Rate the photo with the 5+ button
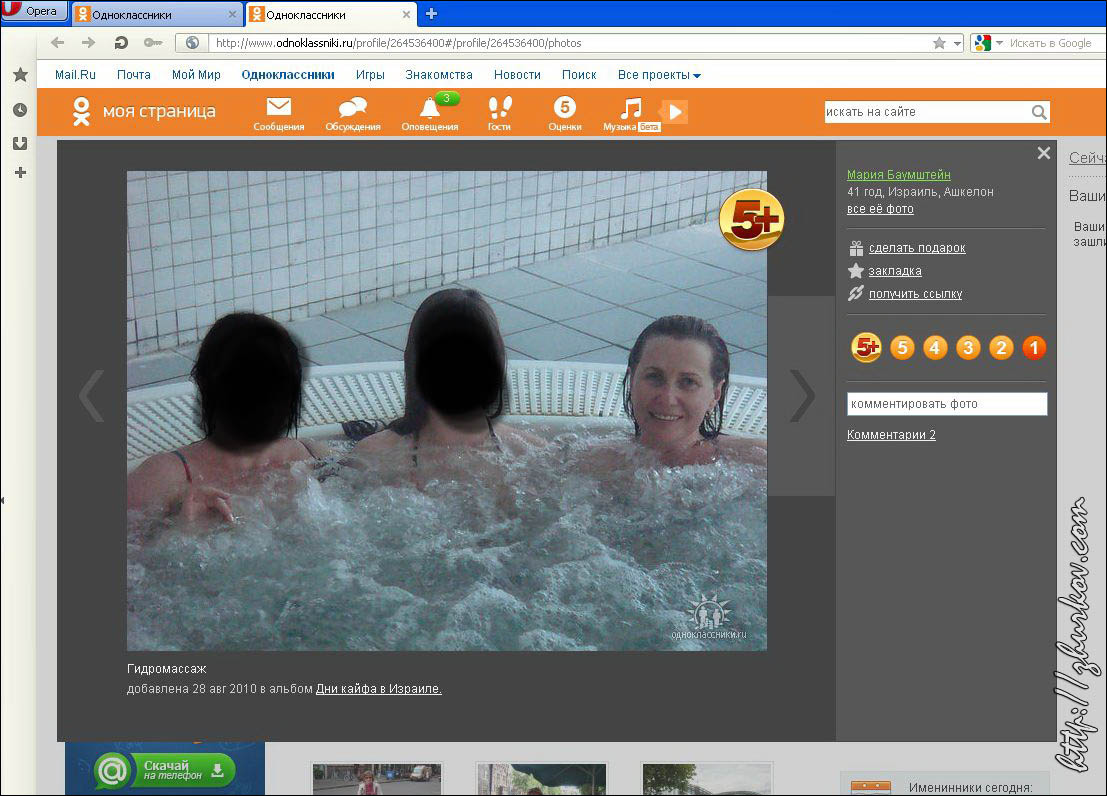Viewport: 1107px width, 796px height. click(865, 348)
